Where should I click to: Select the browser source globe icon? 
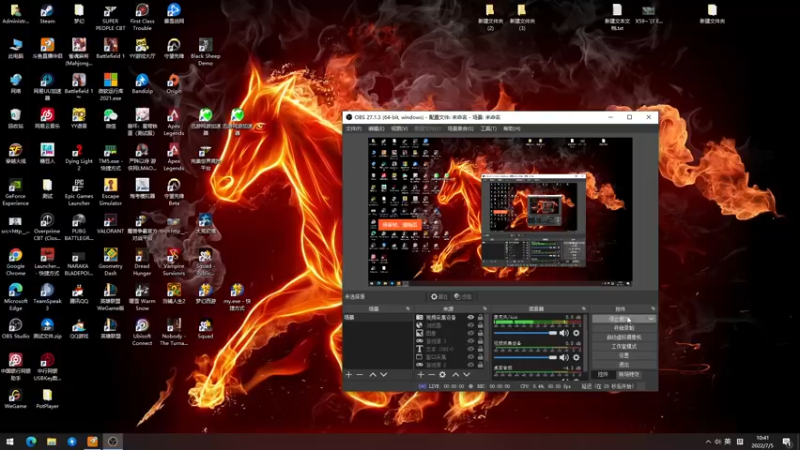(419, 325)
